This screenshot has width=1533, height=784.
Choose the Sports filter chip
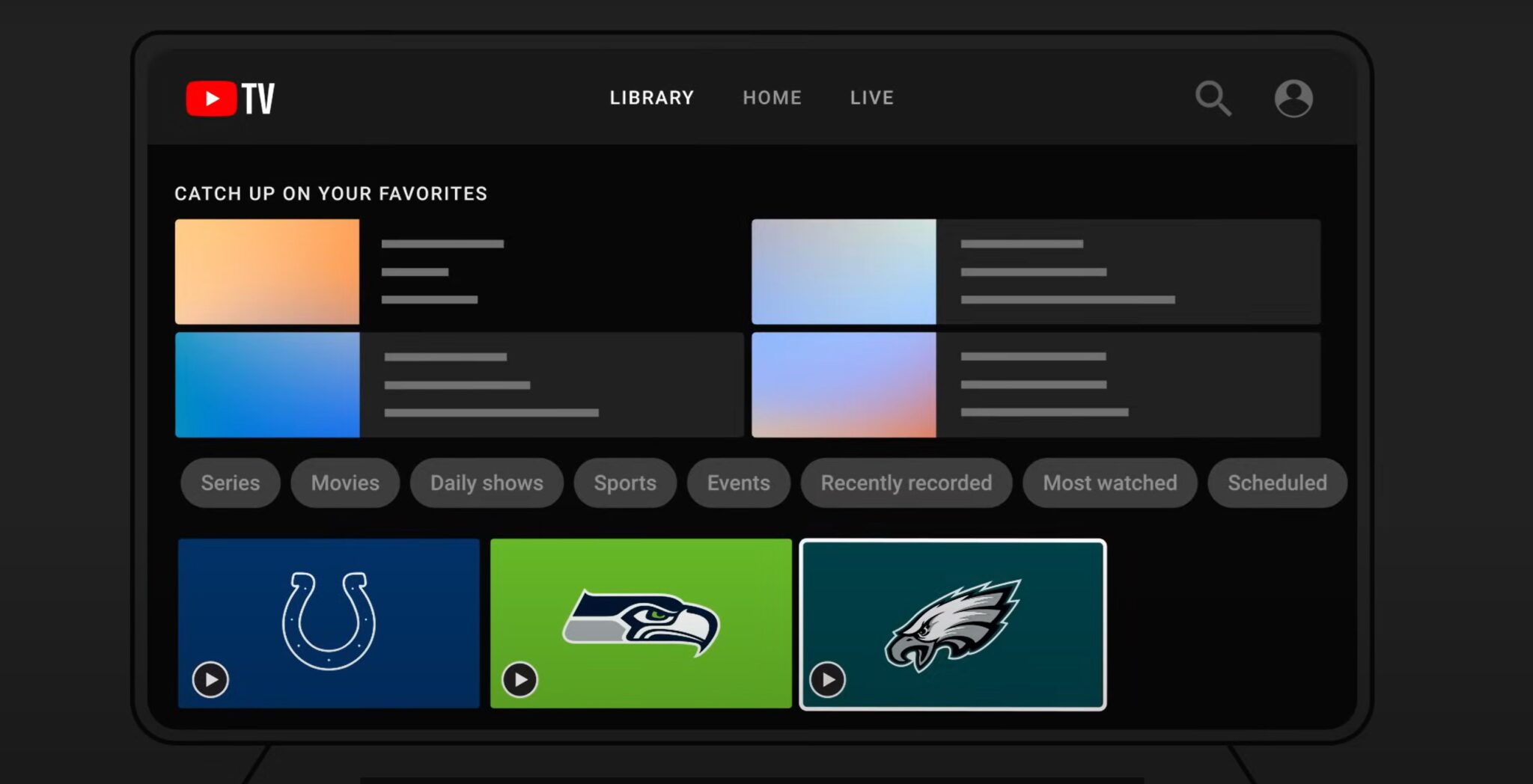point(625,483)
